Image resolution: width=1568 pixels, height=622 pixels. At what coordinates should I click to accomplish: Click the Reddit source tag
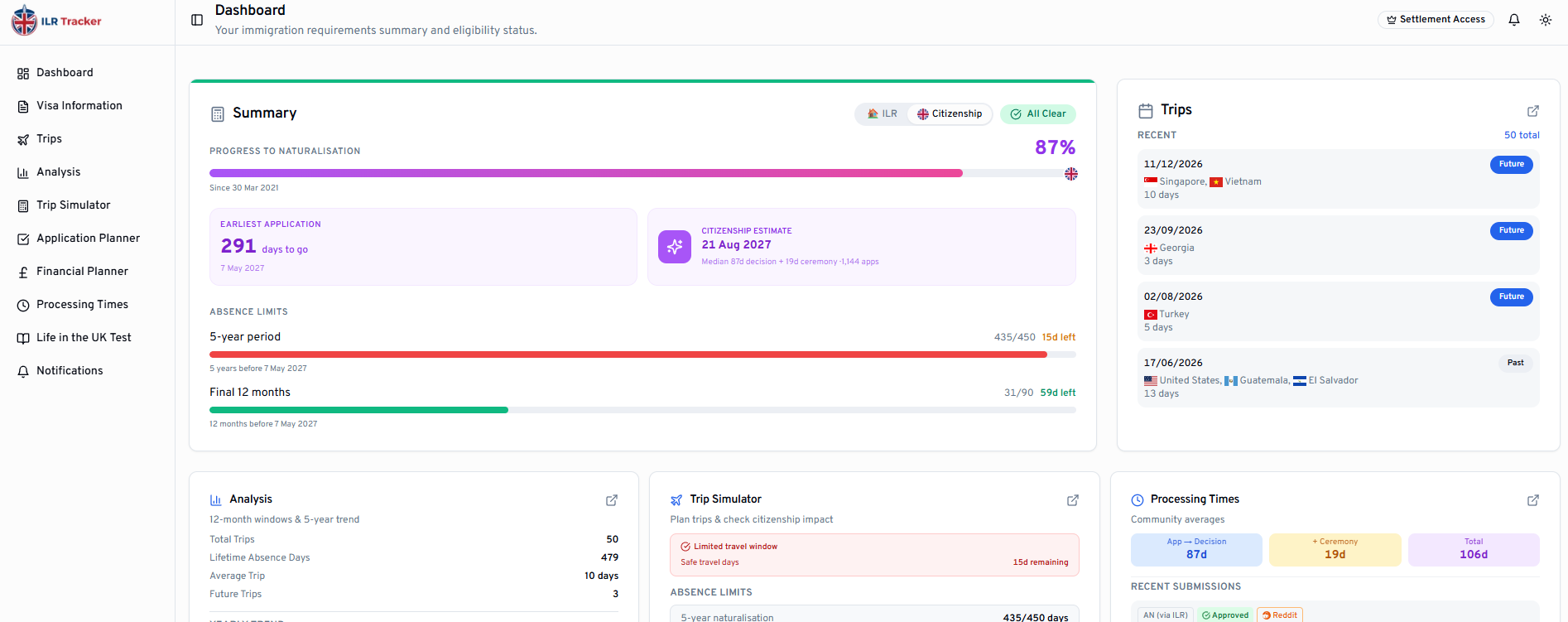1280,615
